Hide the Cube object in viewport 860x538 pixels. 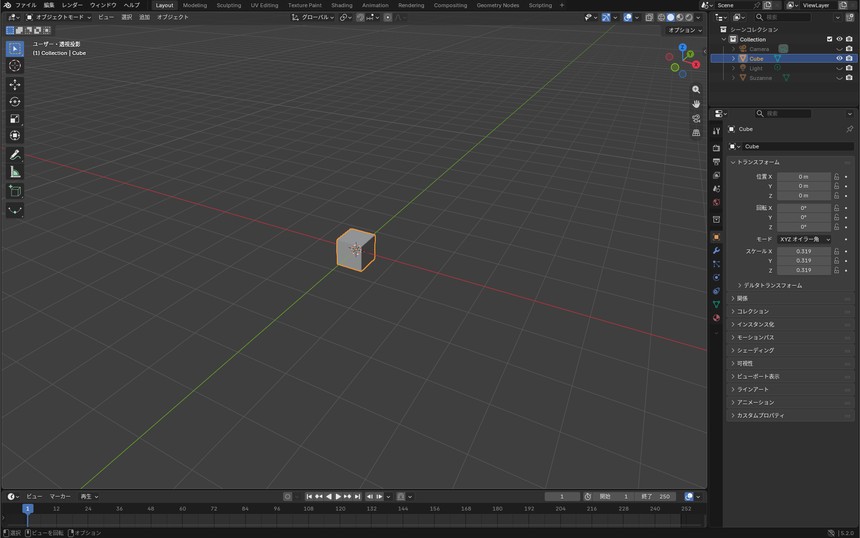pyautogui.click(x=839, y=59)
